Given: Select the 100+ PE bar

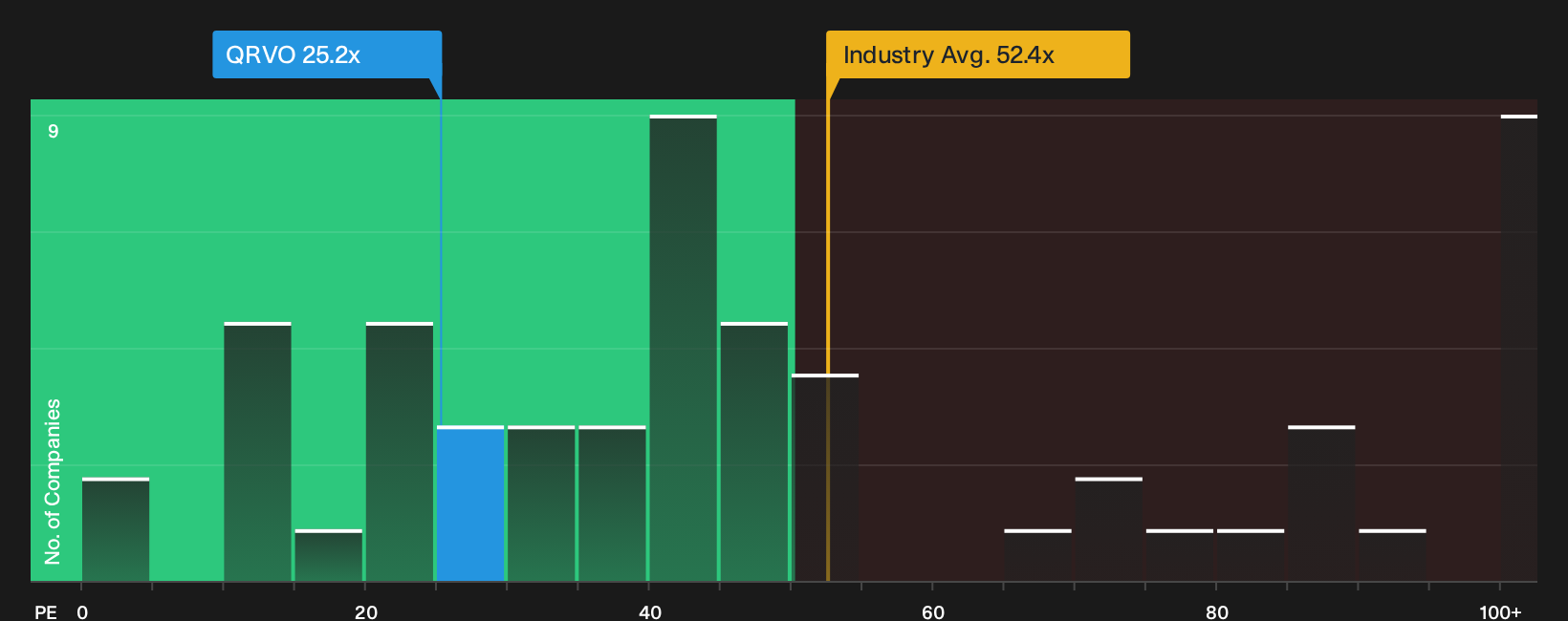Looking at the screenshot, I should [x=1519, y=348].
